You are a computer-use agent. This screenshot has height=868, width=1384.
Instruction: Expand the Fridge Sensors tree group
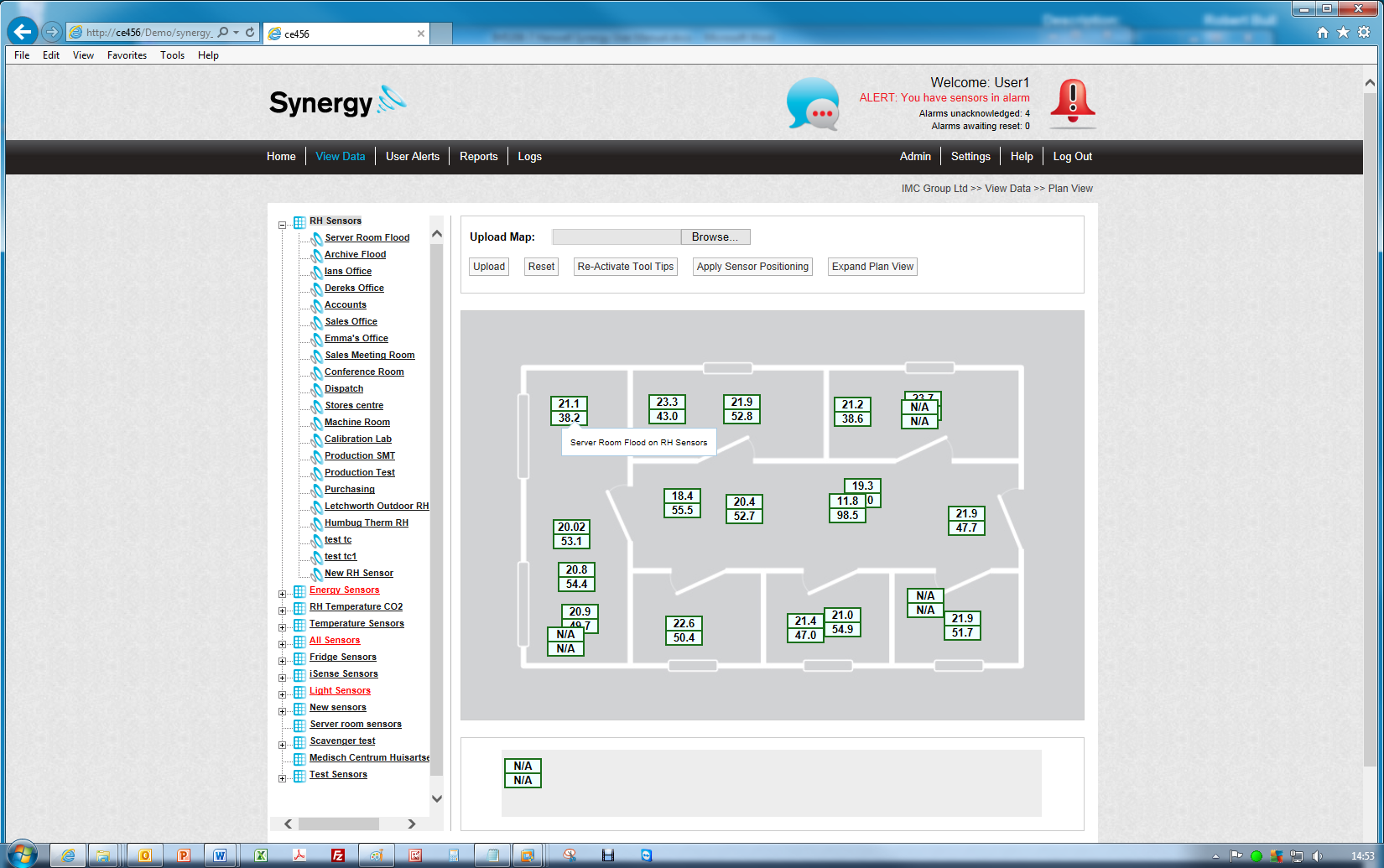(283, 661)
